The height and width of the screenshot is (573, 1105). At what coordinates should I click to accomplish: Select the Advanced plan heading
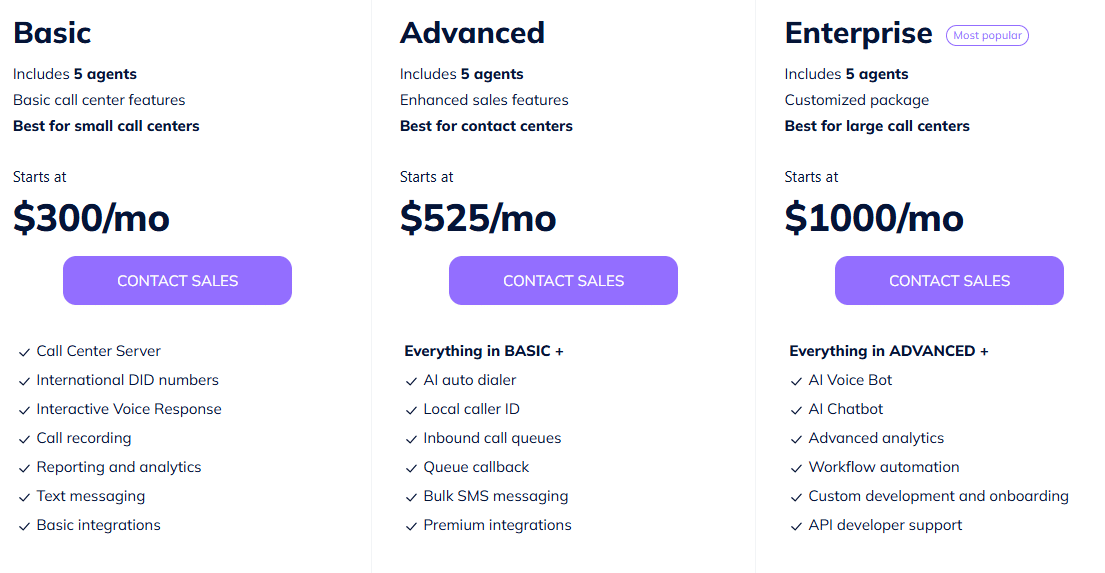pyautogui.click(x=472, y=33)
